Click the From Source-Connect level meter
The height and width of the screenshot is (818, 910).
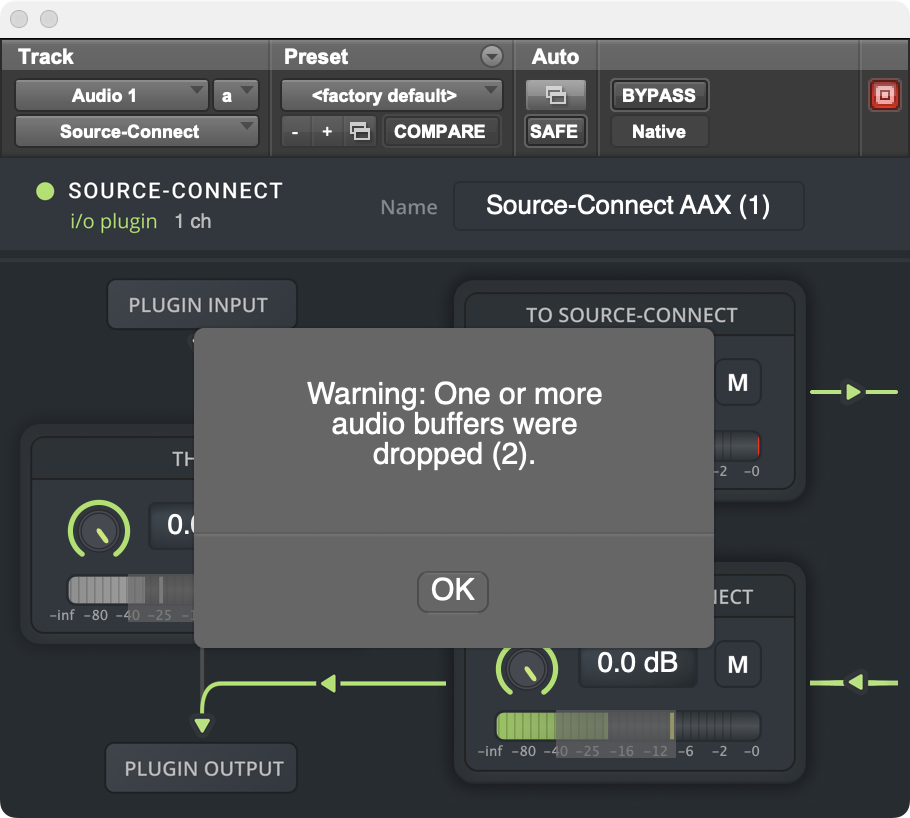628,725
